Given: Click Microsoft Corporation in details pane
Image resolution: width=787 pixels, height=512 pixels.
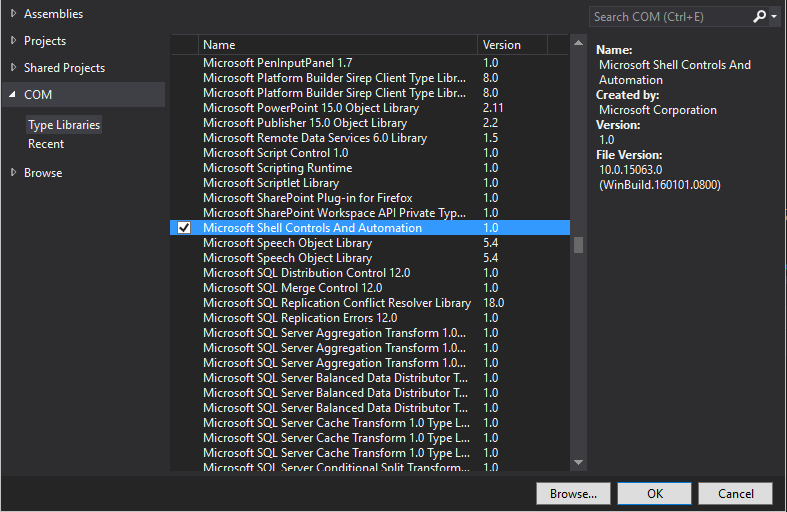Looking at the screenshot, I should 658,110.
